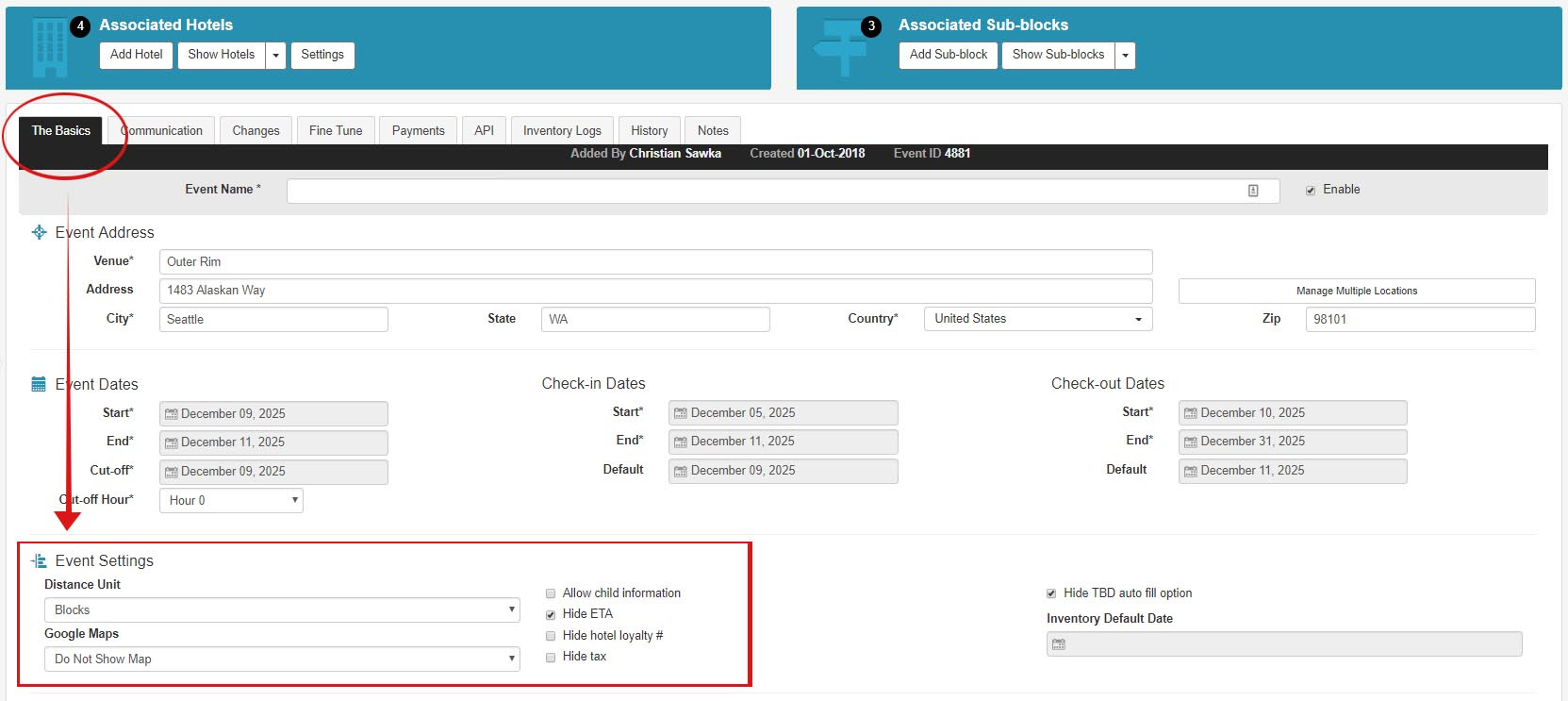Click the Associated Sub-blocks count badge 3
Viewport: 1568px width, 701px height.
[871, 26]
